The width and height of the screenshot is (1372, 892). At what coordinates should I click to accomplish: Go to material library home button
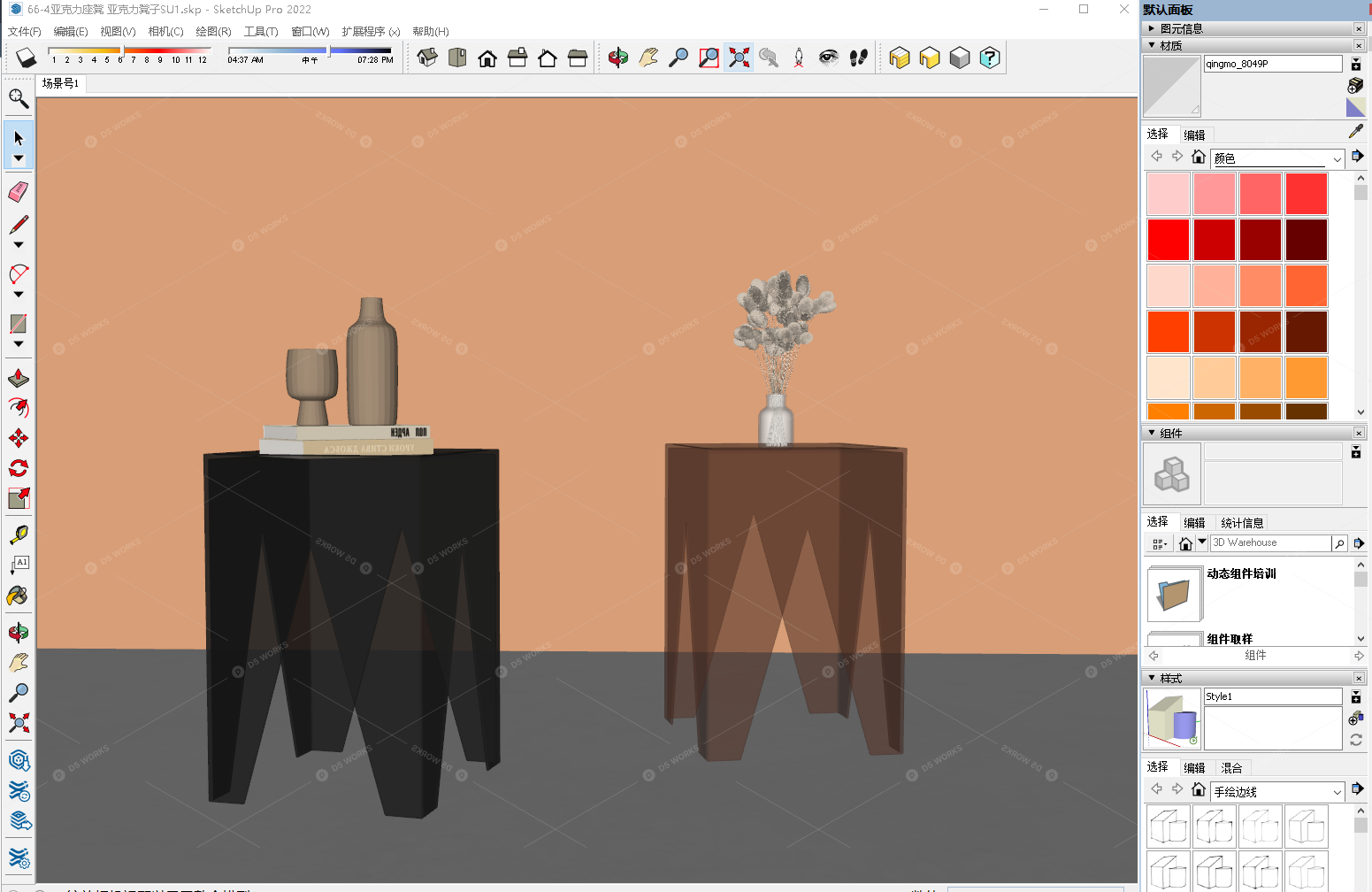point(1199,157)
